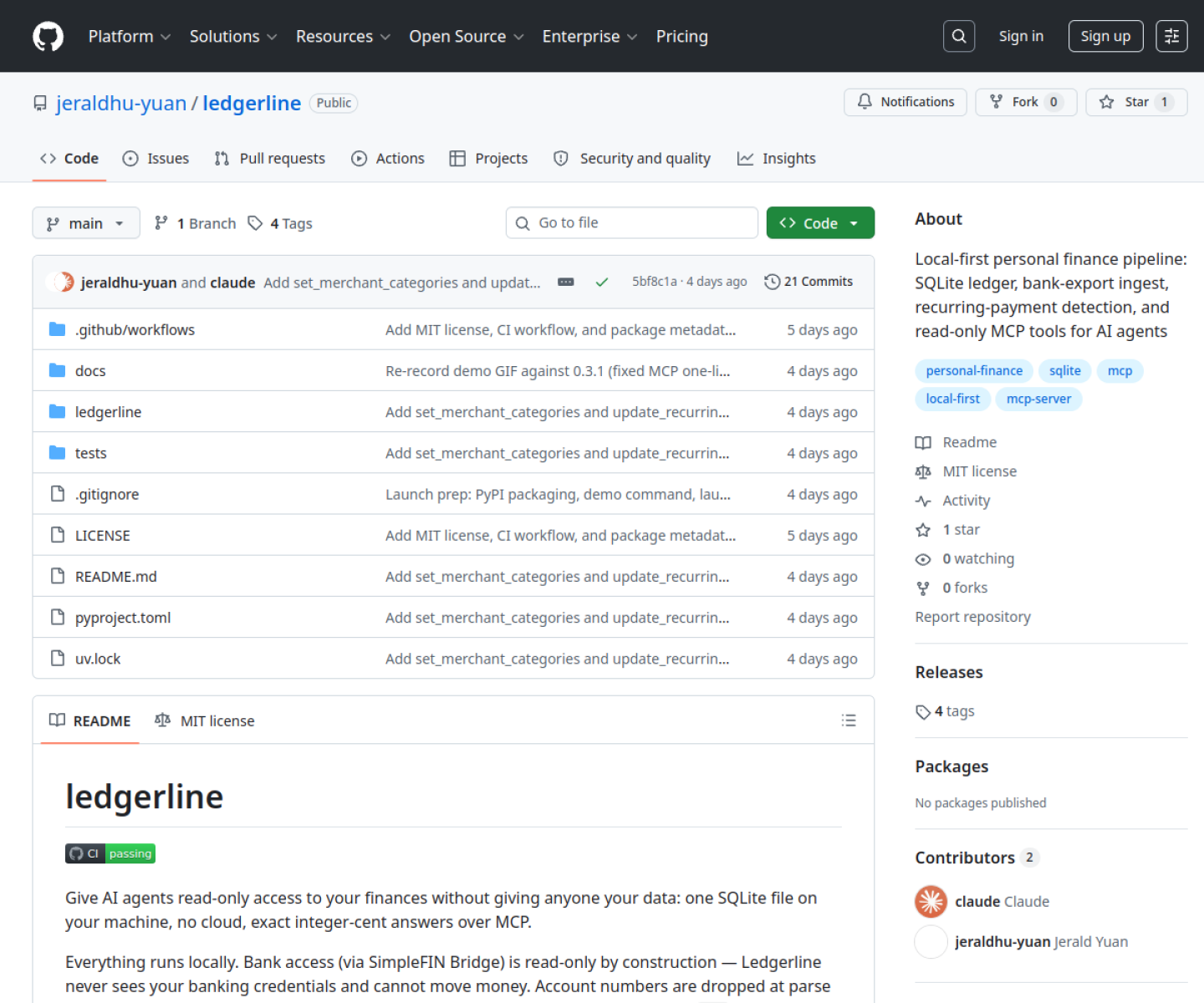Click the Fork icon button

[x=996, y=102]
